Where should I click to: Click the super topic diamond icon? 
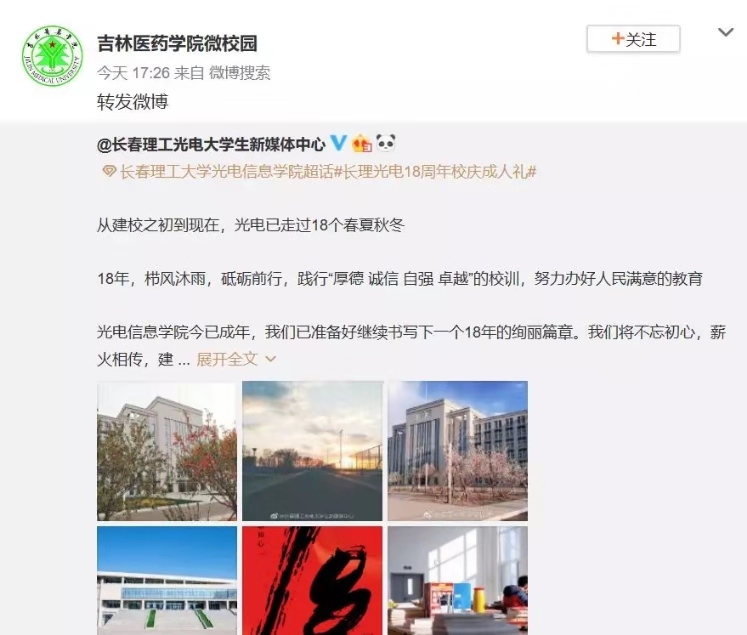point(109,171)
